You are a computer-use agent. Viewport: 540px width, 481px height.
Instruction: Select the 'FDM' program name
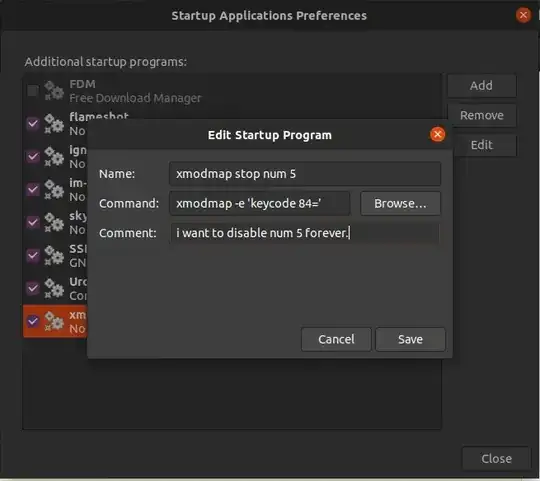[83, 84]
